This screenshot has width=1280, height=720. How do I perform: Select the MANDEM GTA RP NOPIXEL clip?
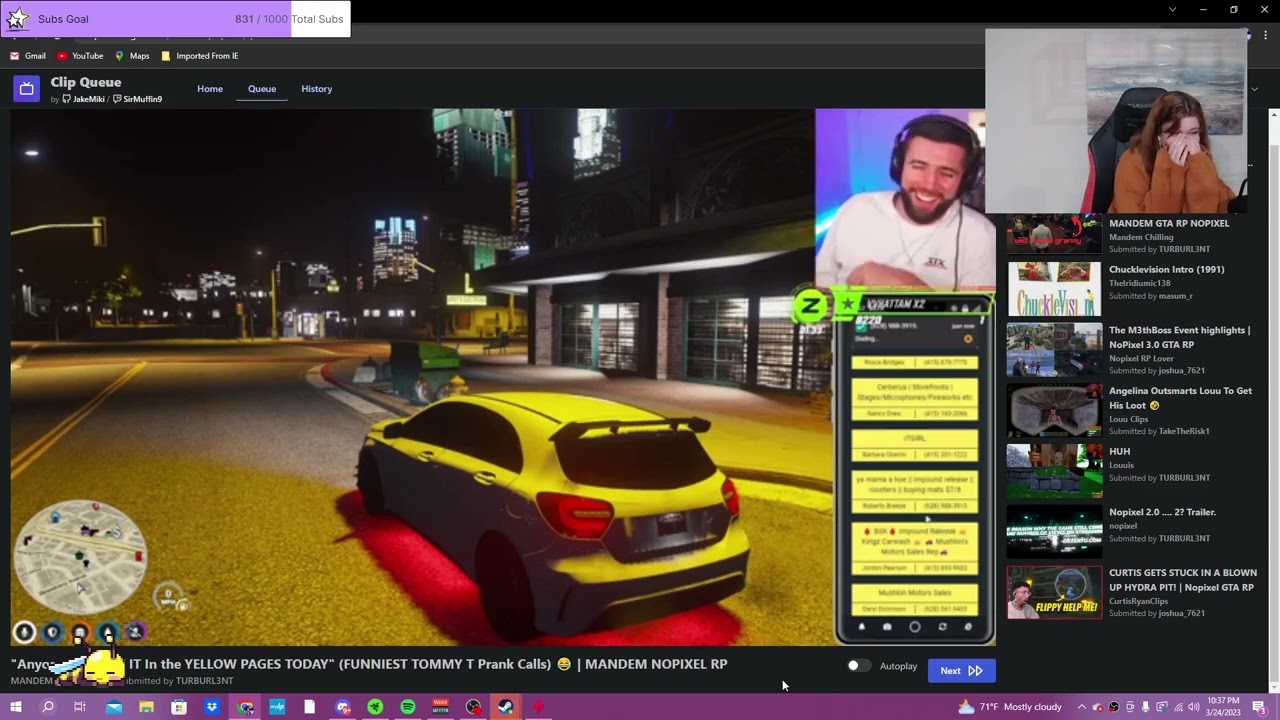(1169, 223)
